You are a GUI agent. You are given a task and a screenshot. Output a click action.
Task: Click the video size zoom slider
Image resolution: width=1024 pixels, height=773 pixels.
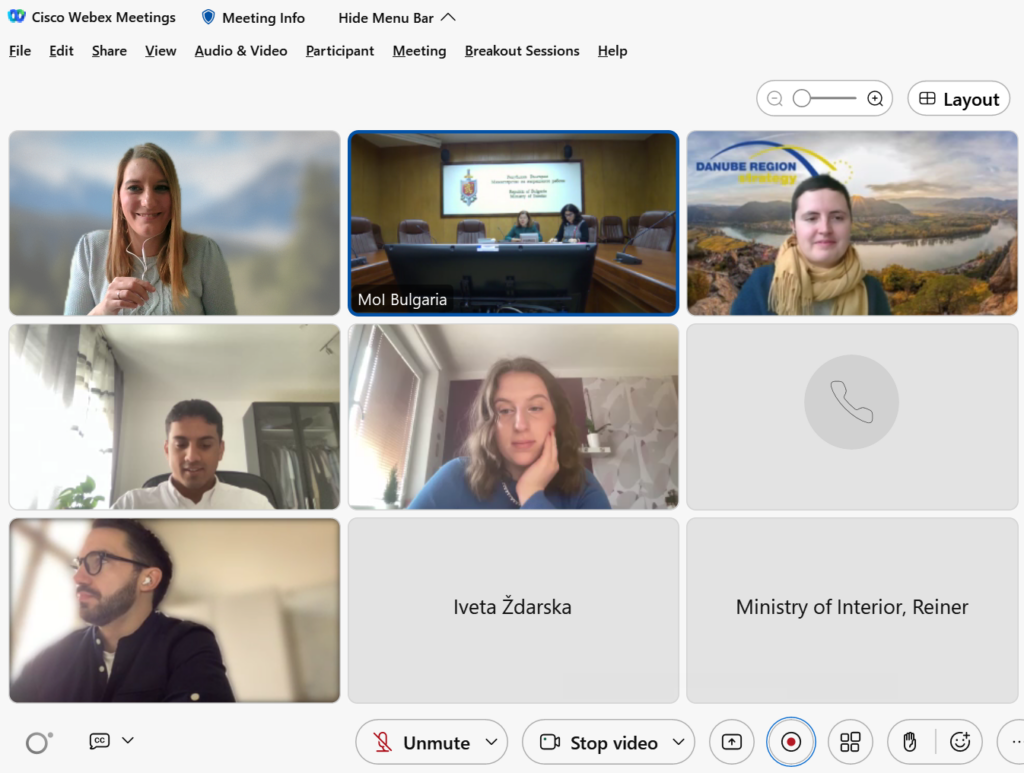coord(824,99)
